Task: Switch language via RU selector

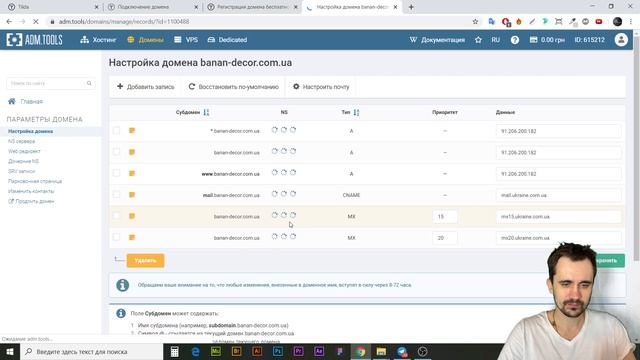Action: [496, 40]
